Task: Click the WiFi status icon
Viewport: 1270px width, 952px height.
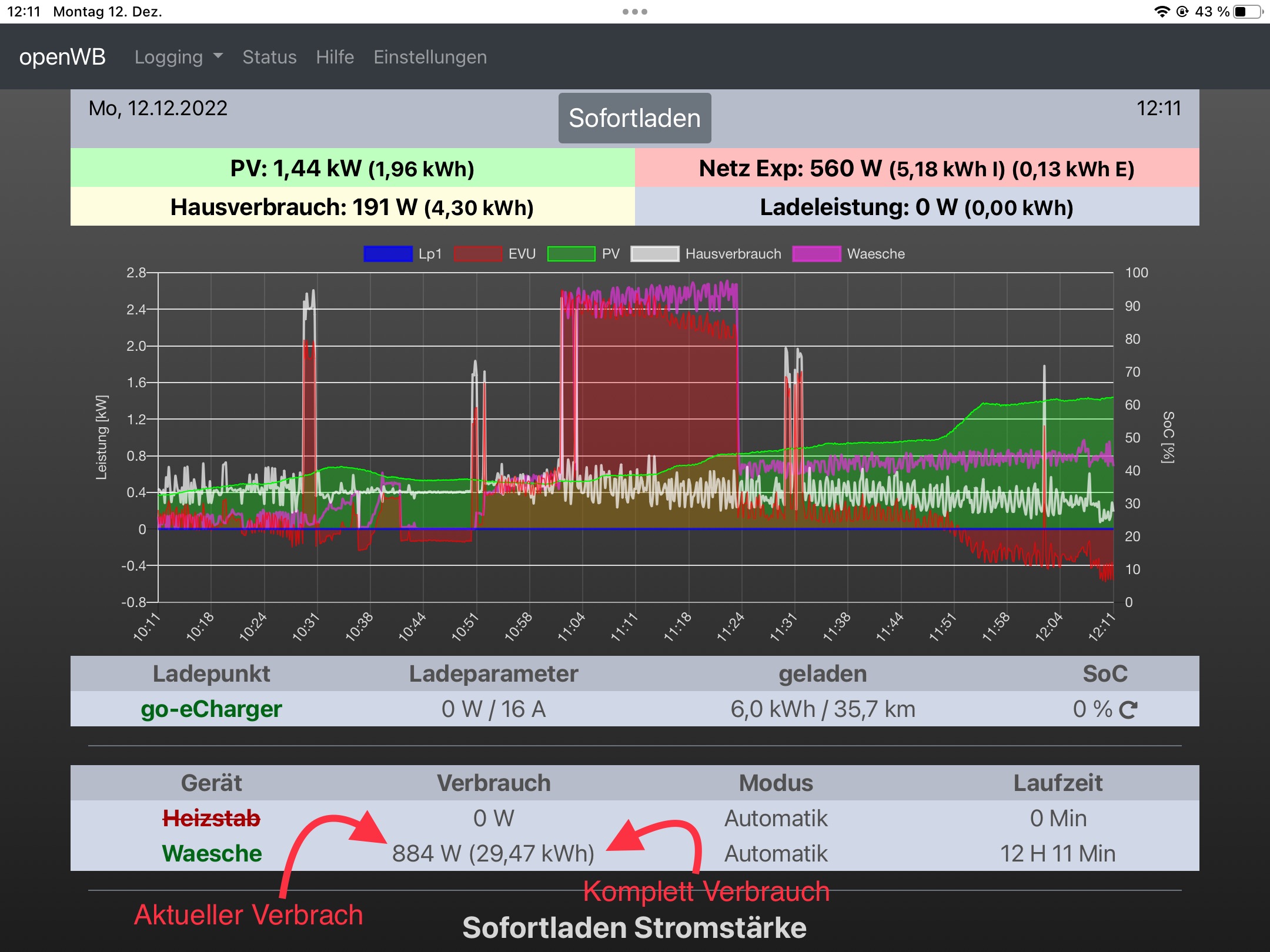Action: tap(1162, 12)
